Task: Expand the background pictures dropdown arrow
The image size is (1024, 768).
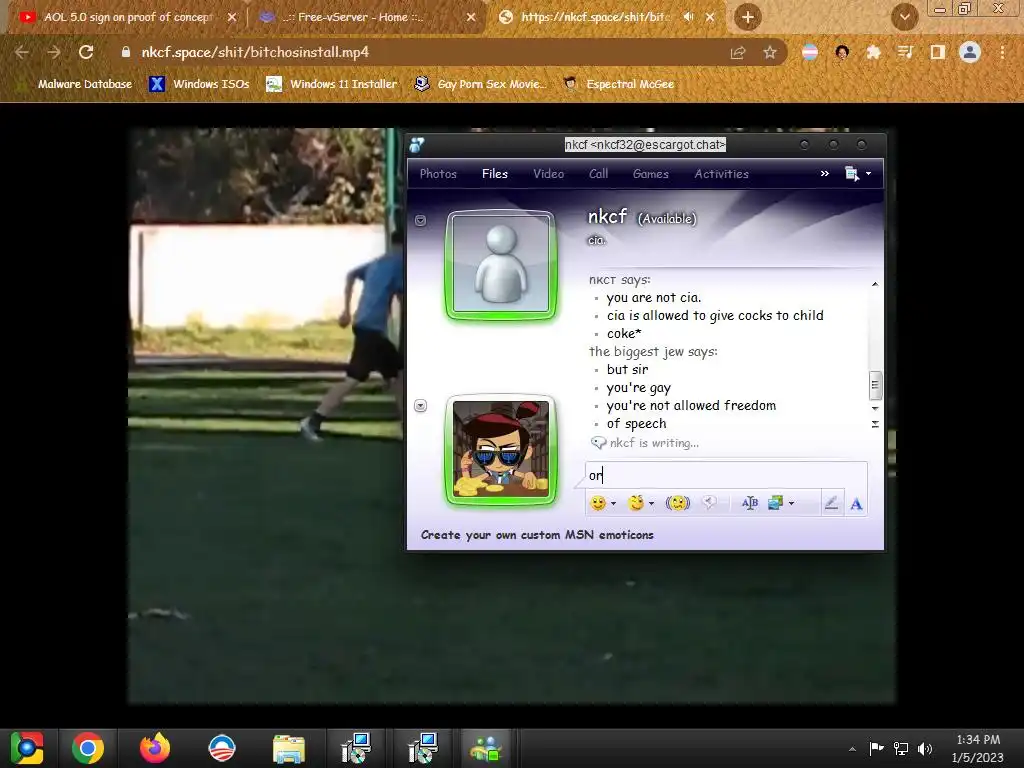Action: [792, 504]
